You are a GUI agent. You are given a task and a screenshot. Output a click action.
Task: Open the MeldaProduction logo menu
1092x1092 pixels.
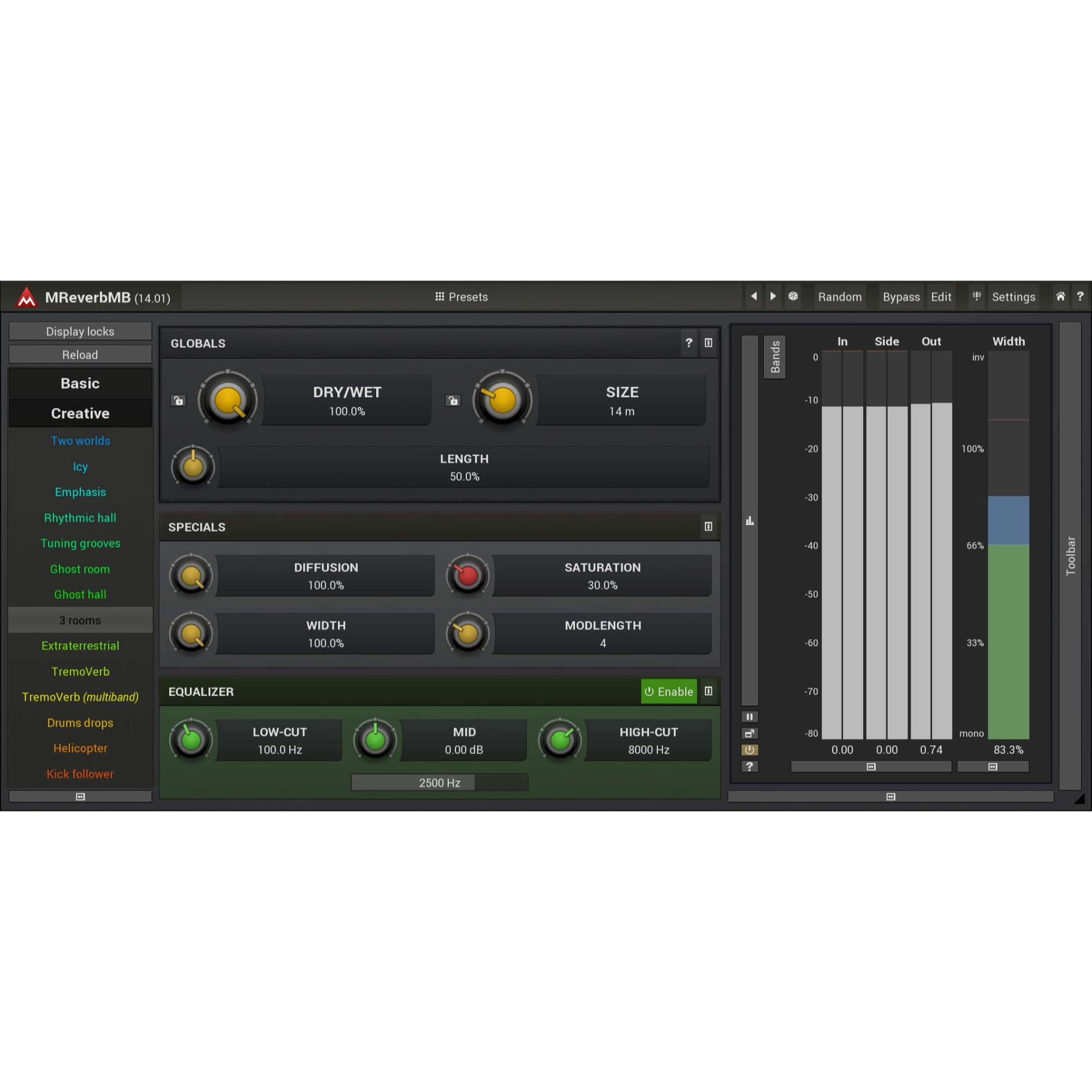26,296
